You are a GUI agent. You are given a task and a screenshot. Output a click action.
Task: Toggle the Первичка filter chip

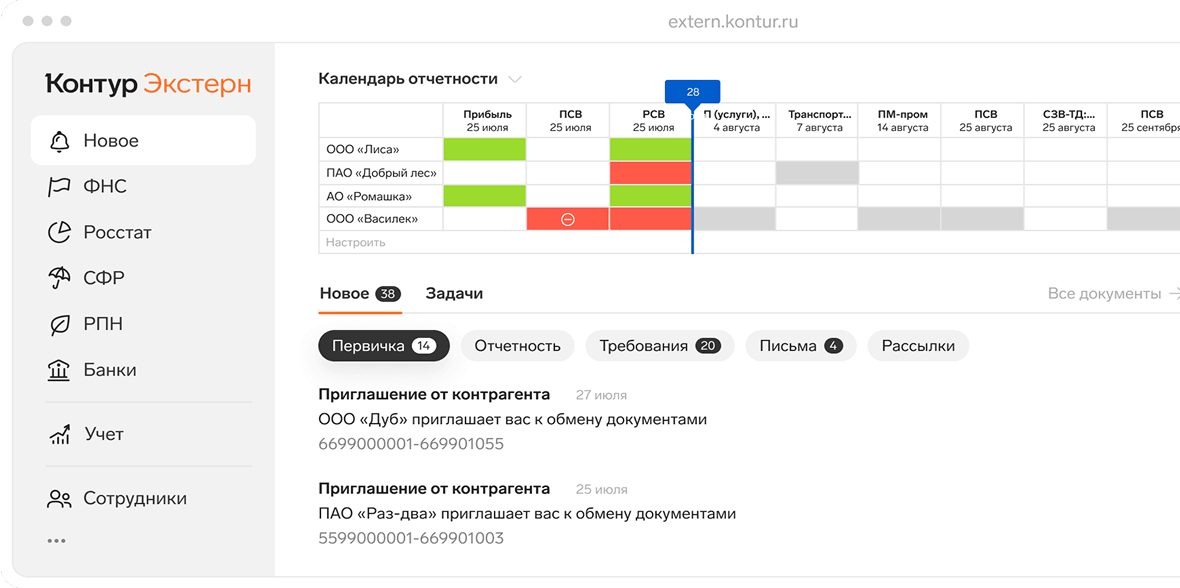point(384,346)
